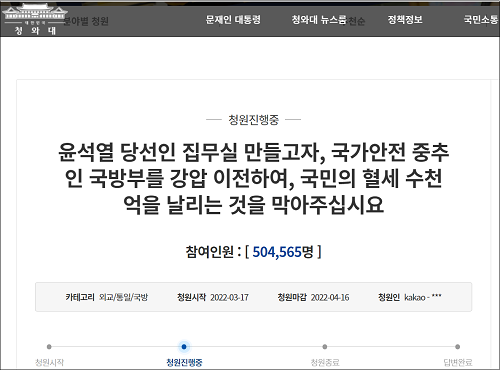This screenshot has width=500, height=370.
Task: Click the 참여인원 label
Action: pyautogui.click(x=209, y=252)
